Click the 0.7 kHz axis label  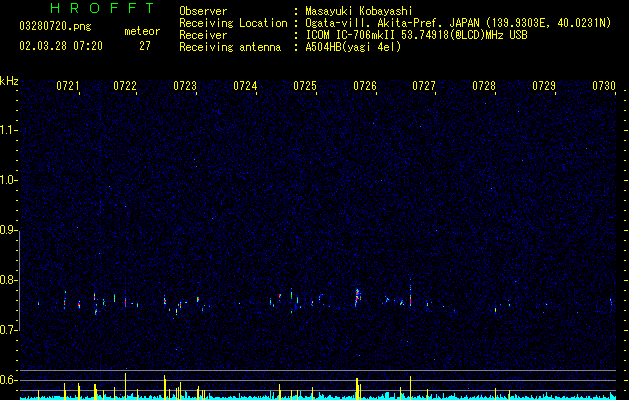click(x=8, y=330)
